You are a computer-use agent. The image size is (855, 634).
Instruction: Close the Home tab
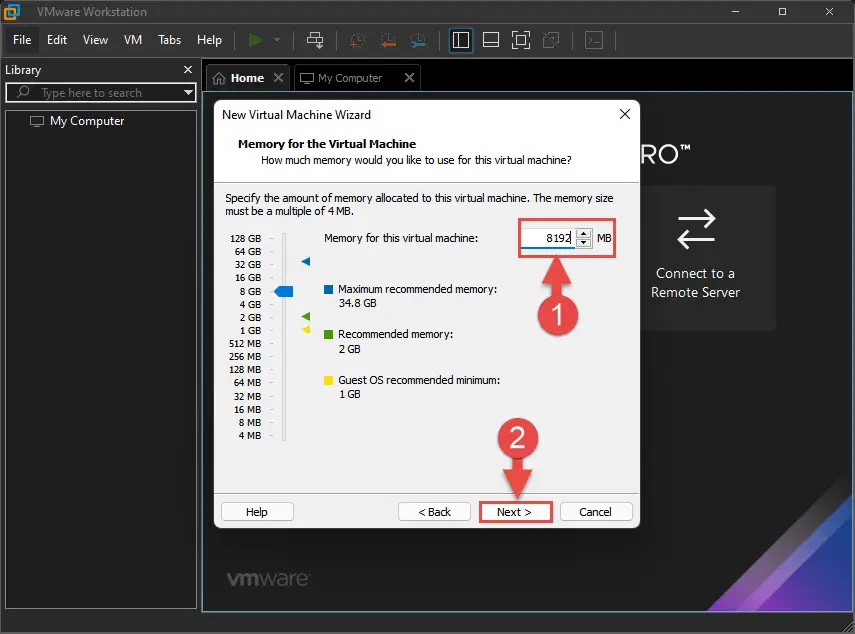[x=279, y=77]
